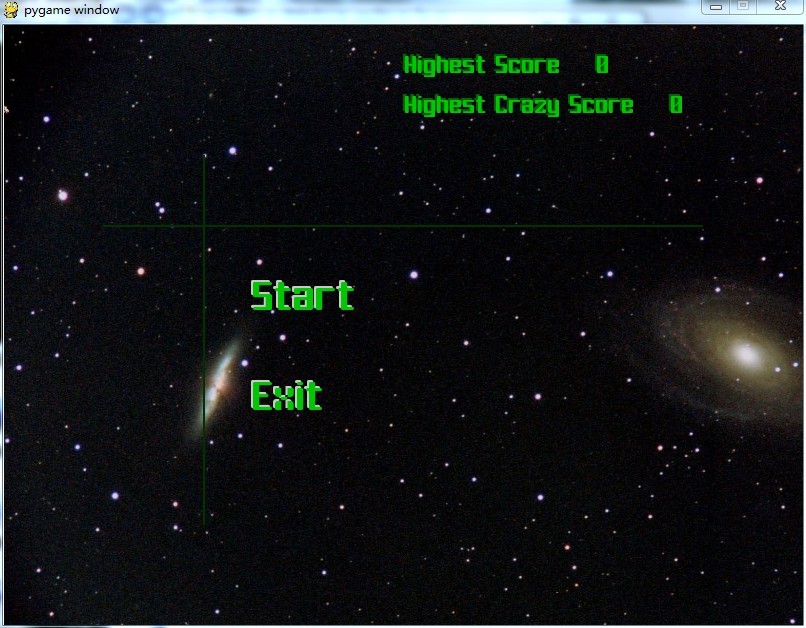Viewport: 806px width, 628px height.
Task: Select Exit to quit the game
Action: [286, 395]
